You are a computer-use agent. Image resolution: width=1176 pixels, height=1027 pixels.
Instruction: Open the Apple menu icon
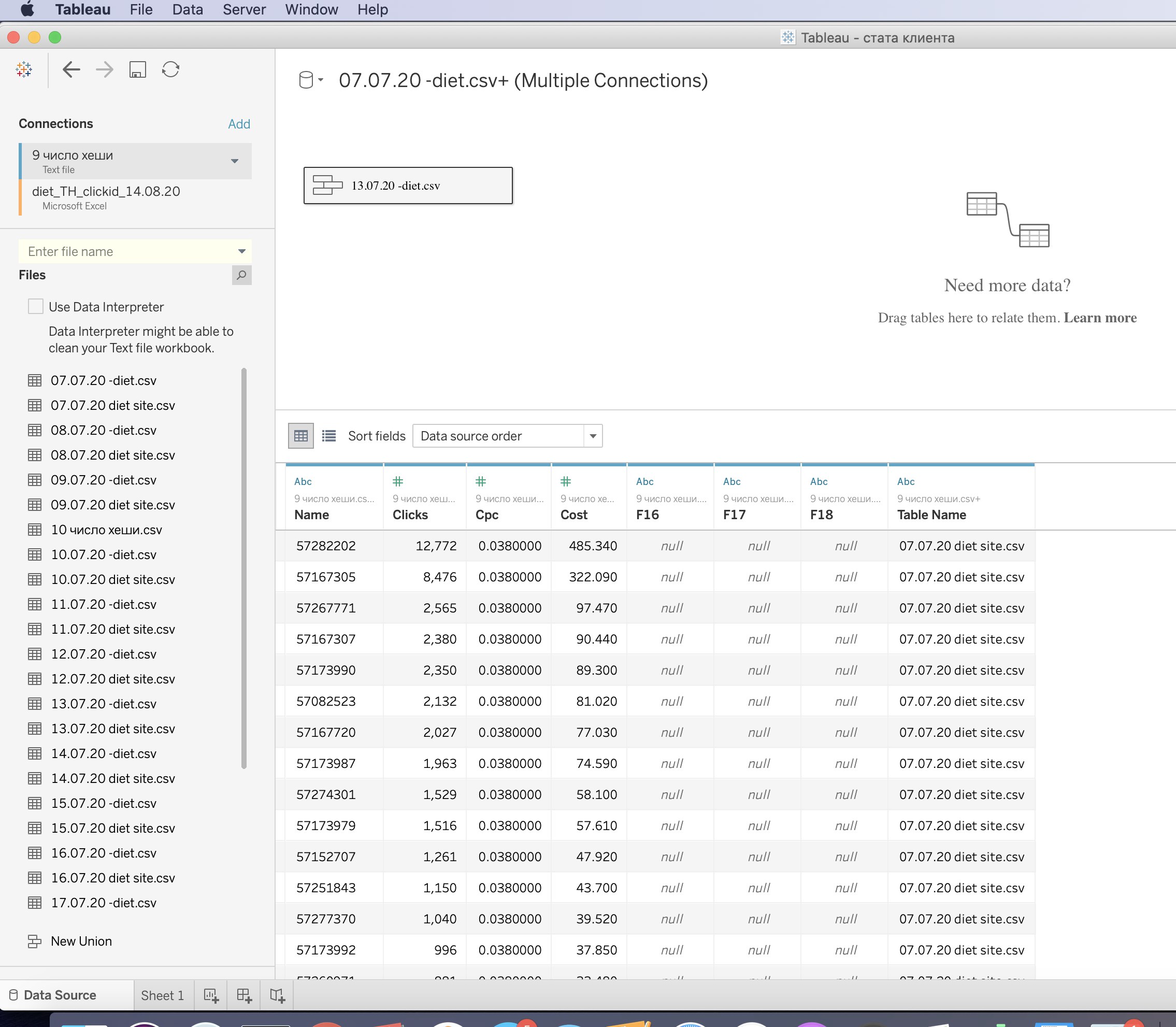click(x=27, y=9)
